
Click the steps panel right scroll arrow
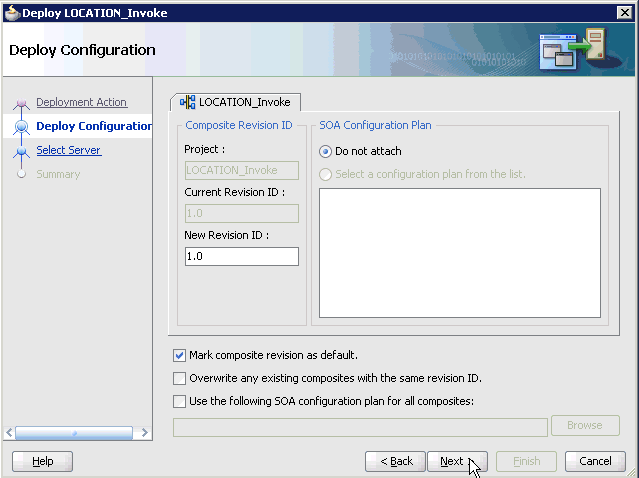[144, 433]
